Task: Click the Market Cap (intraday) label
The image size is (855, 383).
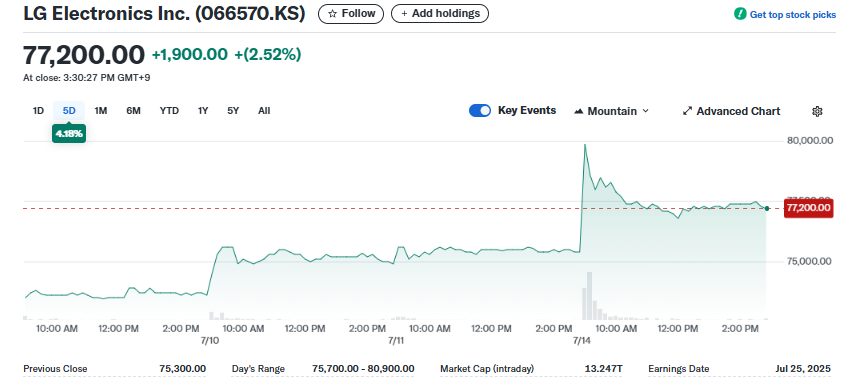Action: click(x=487, y=369)
